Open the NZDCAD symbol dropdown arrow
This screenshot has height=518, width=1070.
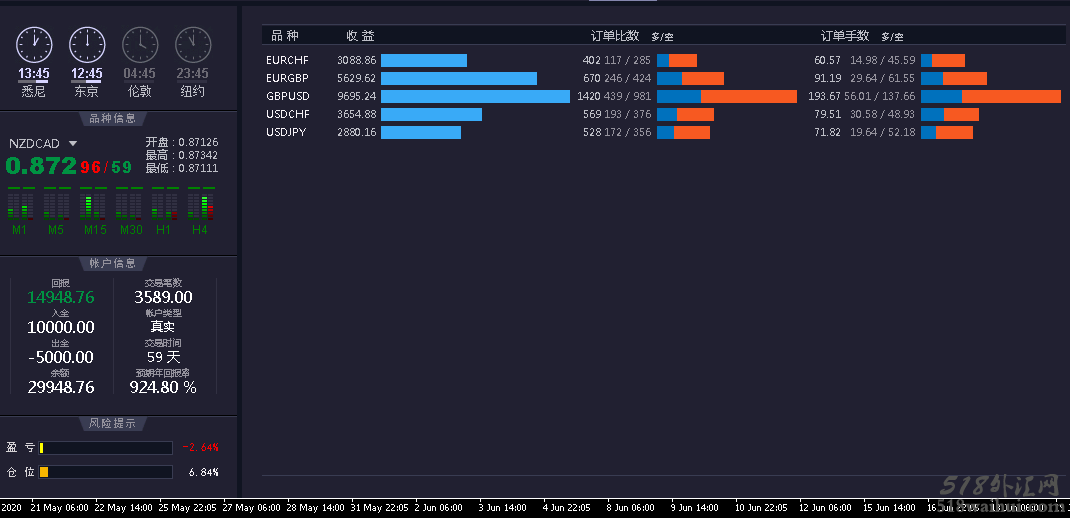[72, 144]
